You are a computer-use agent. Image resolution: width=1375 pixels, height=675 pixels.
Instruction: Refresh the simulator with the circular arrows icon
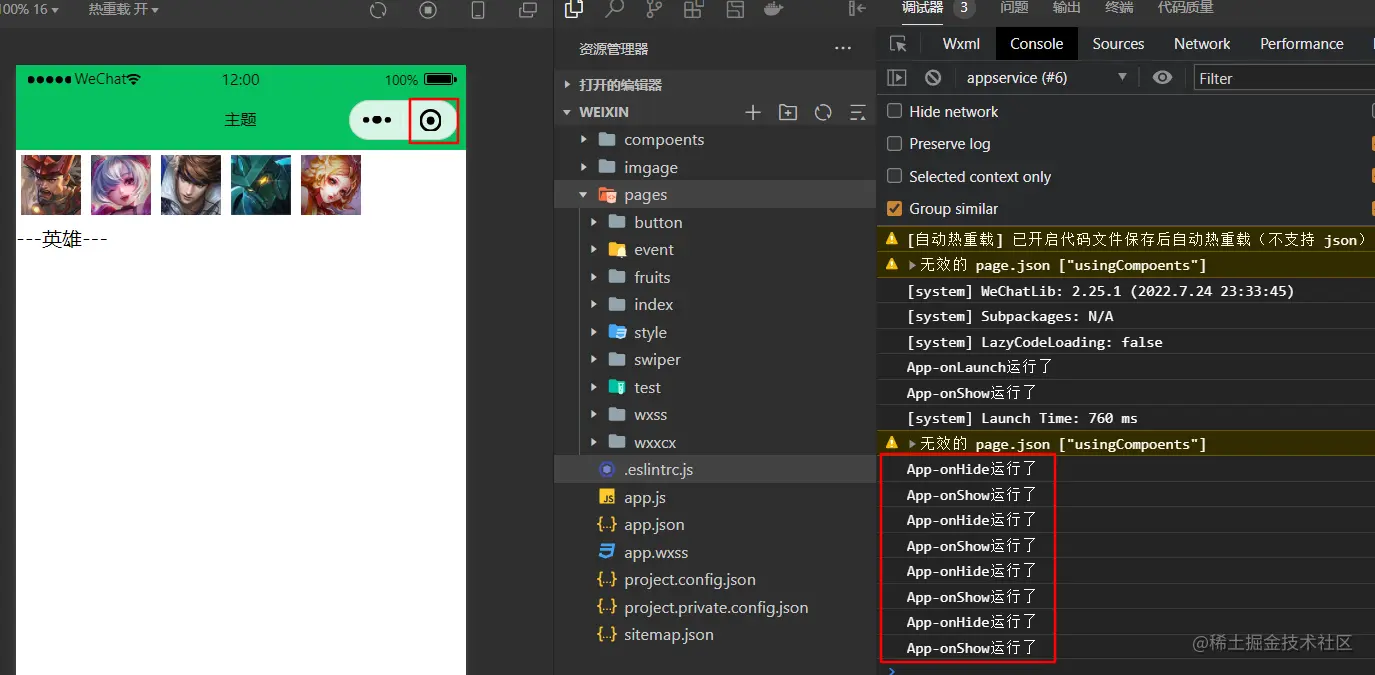[378, 10]
